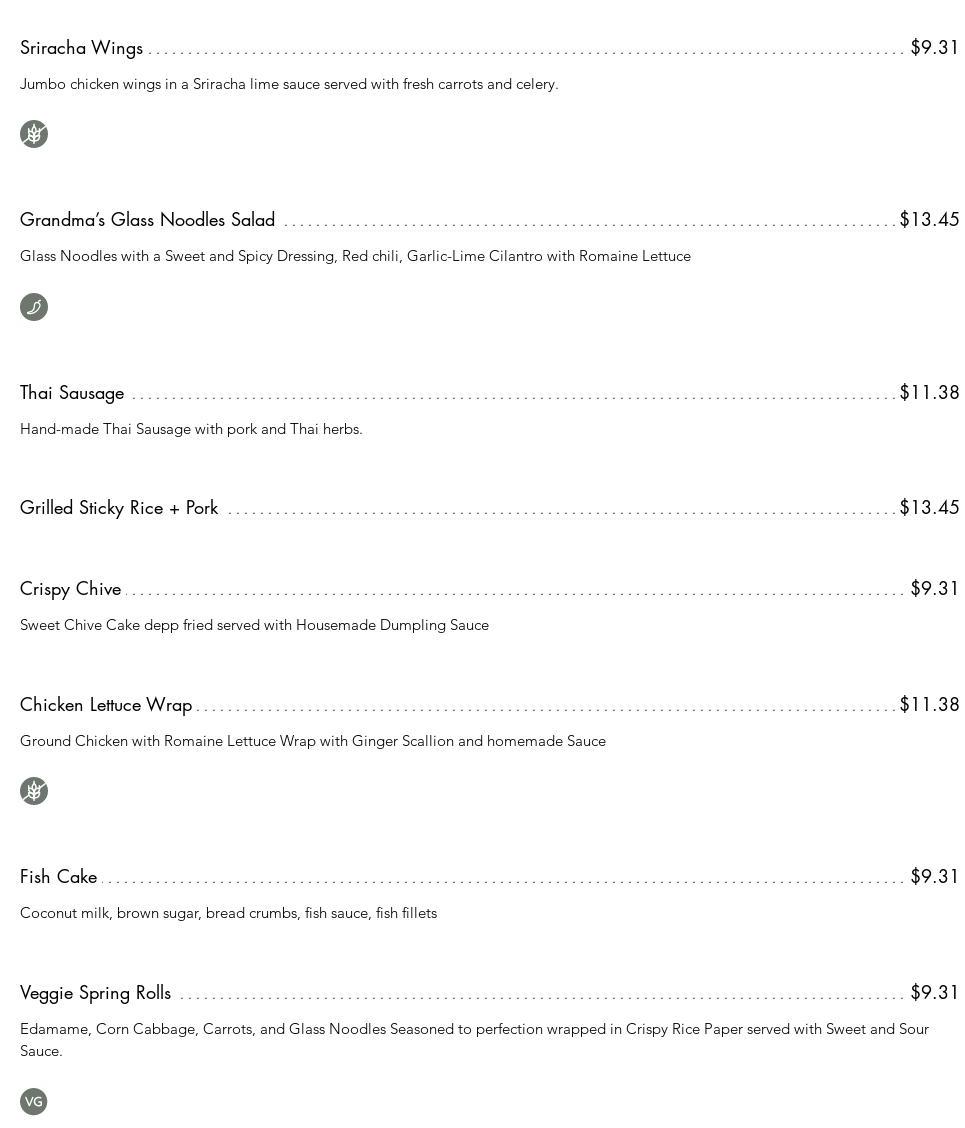Click the Fish Cake $9.31 price
Image resolution: width=965 pixels, height=1128 pixels.
[x=934, y=877]
